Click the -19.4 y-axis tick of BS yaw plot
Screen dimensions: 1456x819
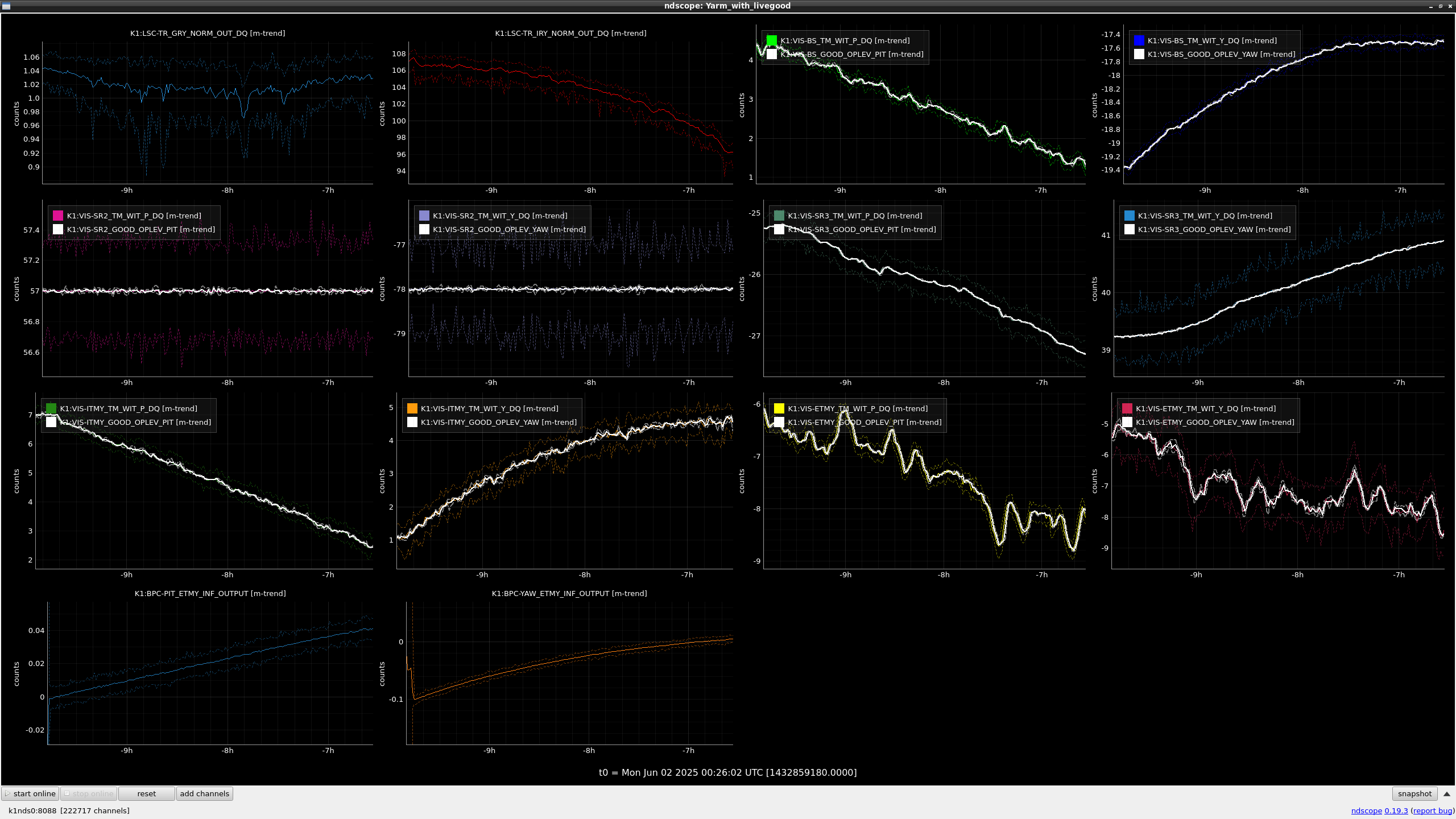1110,169
